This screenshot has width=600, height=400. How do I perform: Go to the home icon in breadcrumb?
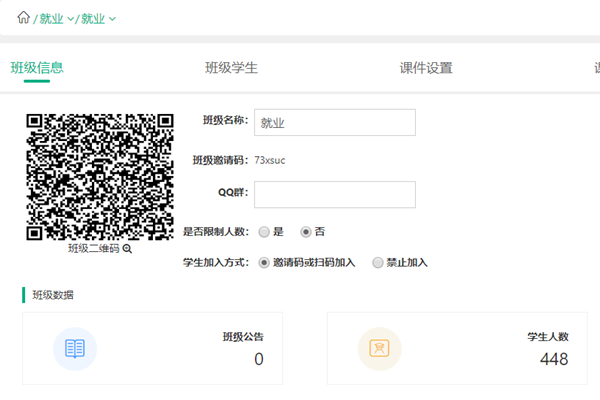point(23,18)
